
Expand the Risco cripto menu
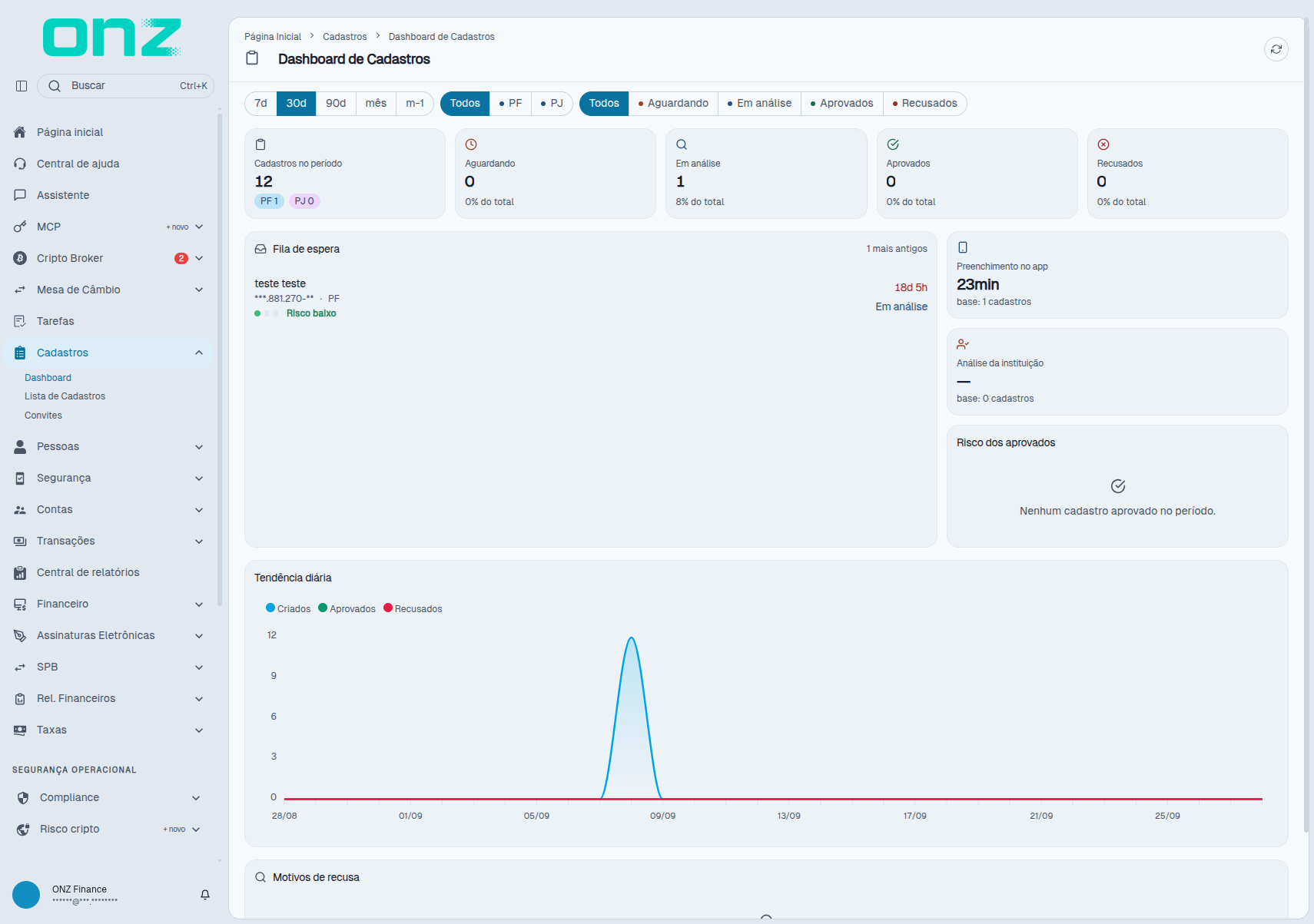coord(108,829)
